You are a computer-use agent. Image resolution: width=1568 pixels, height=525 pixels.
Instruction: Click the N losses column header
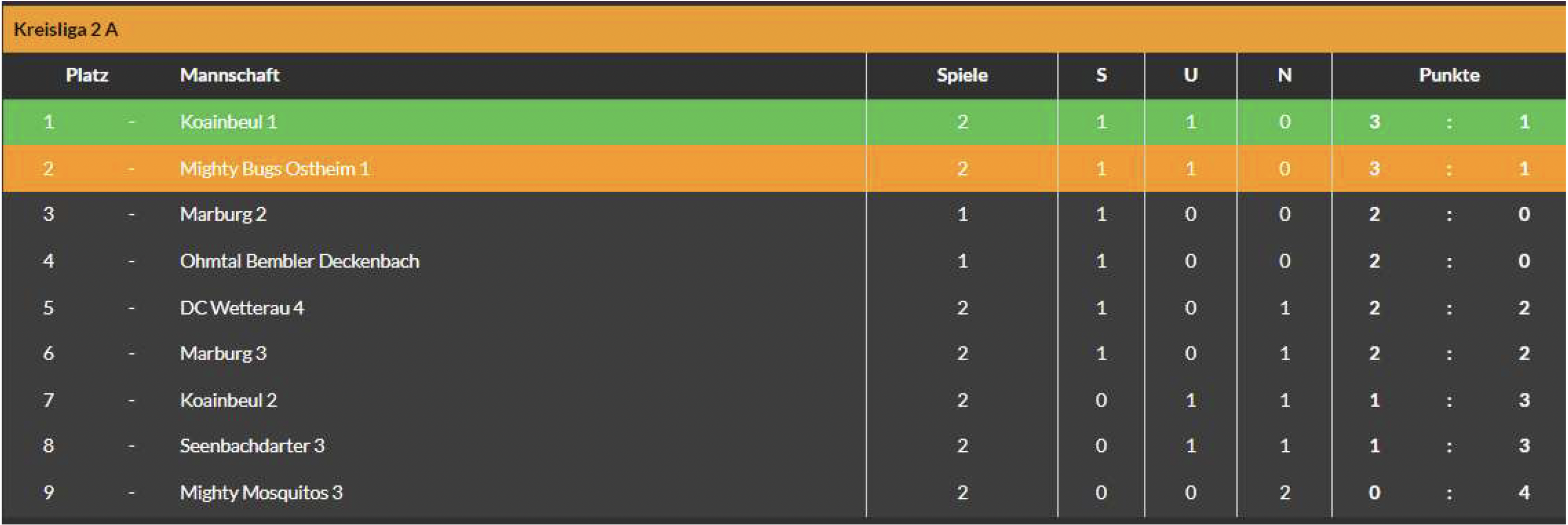click(1284, 76)
